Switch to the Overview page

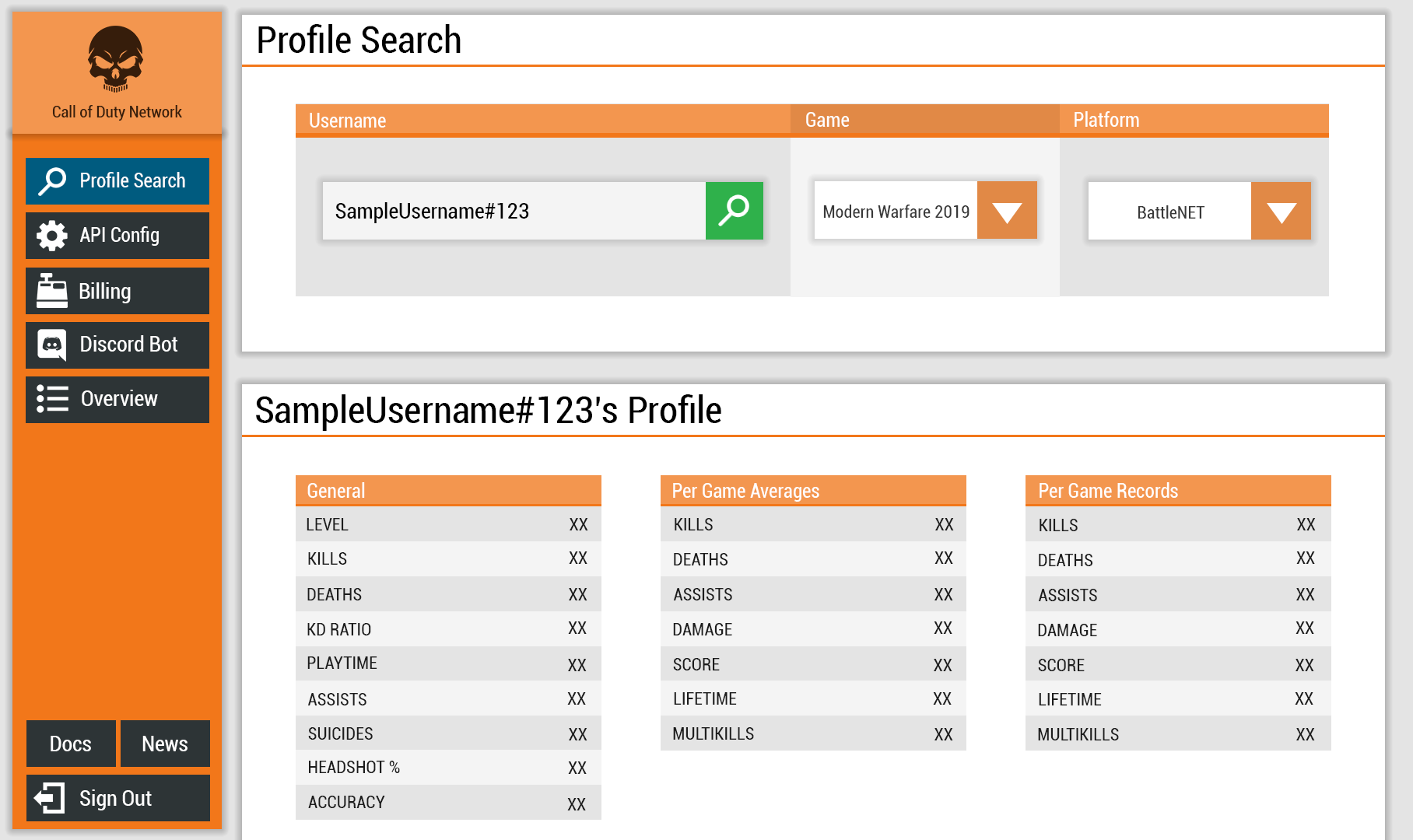click(x=117, y=400)
